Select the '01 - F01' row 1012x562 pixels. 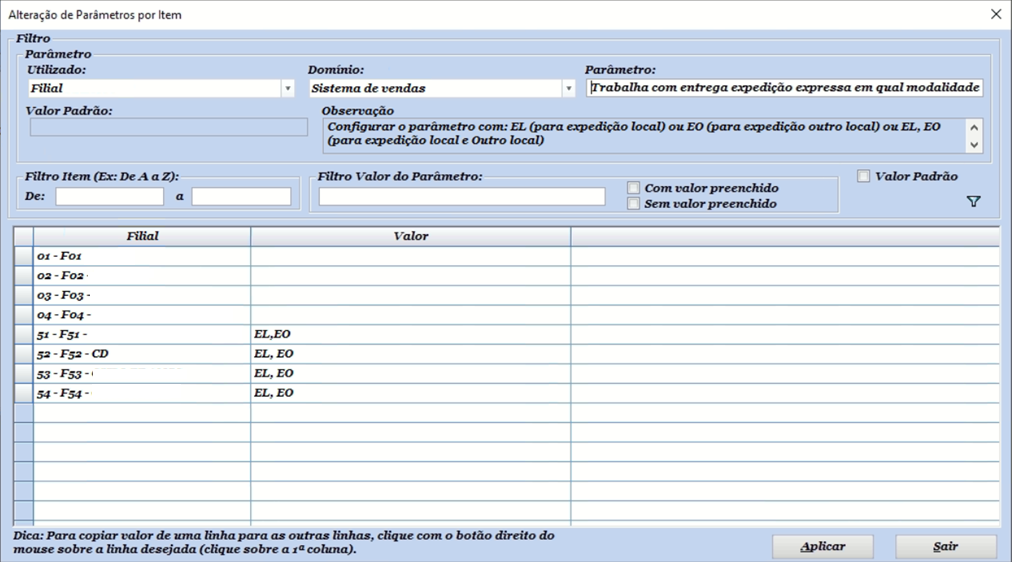click(x=142, y=256)
